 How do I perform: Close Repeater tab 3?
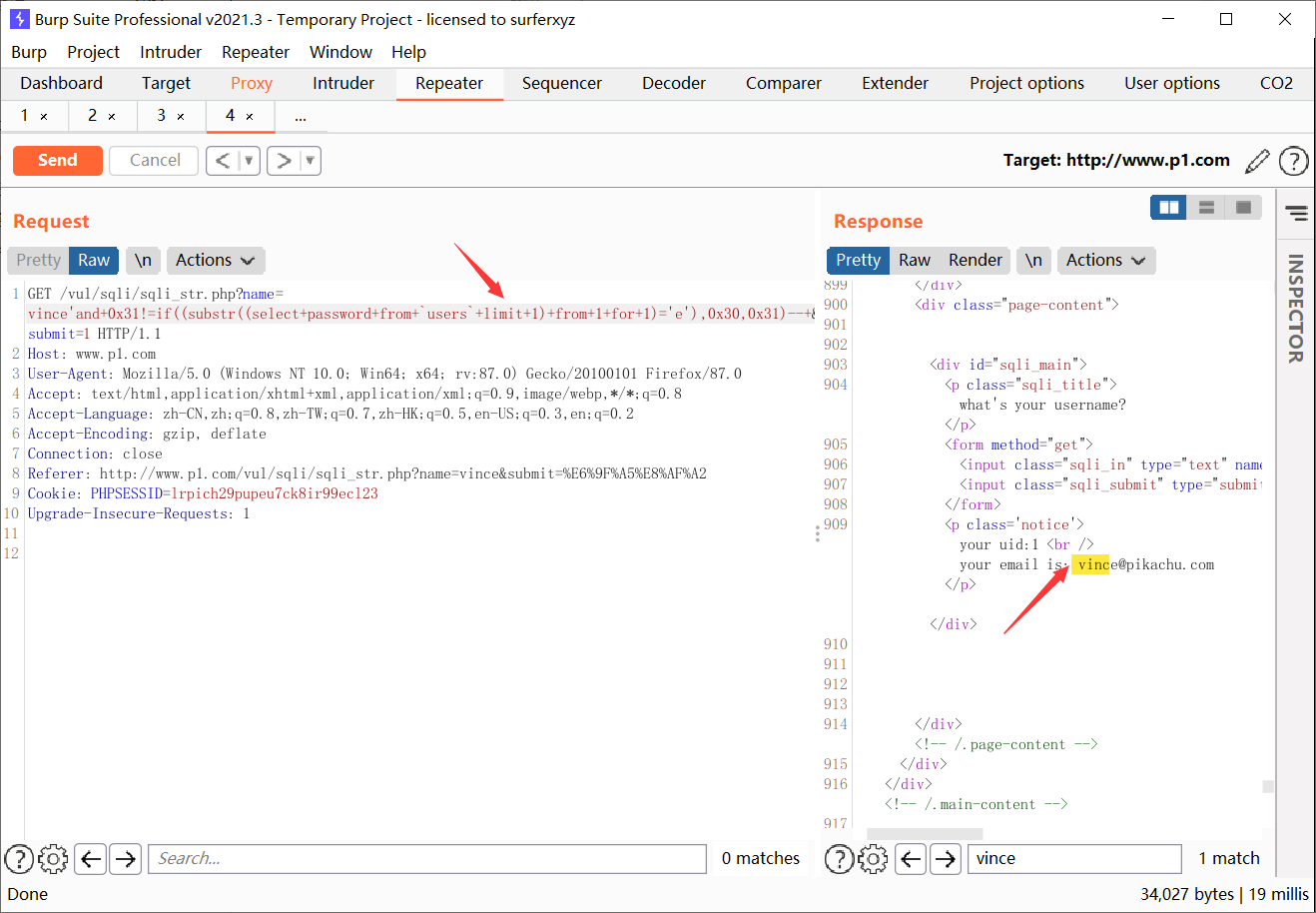(181, 117)
